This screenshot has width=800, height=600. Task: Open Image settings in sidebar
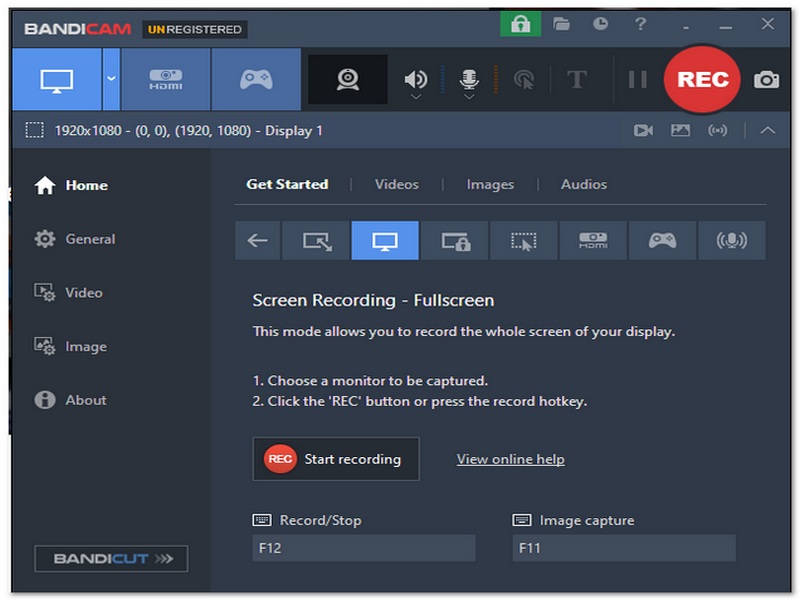tap(71, 346)
